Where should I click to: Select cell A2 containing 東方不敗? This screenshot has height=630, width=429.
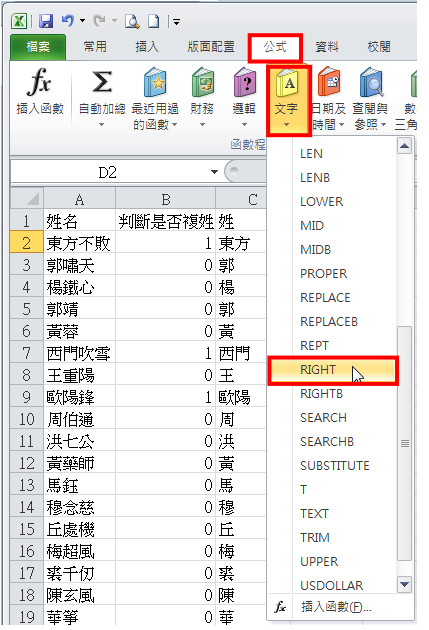pos(80,243)
